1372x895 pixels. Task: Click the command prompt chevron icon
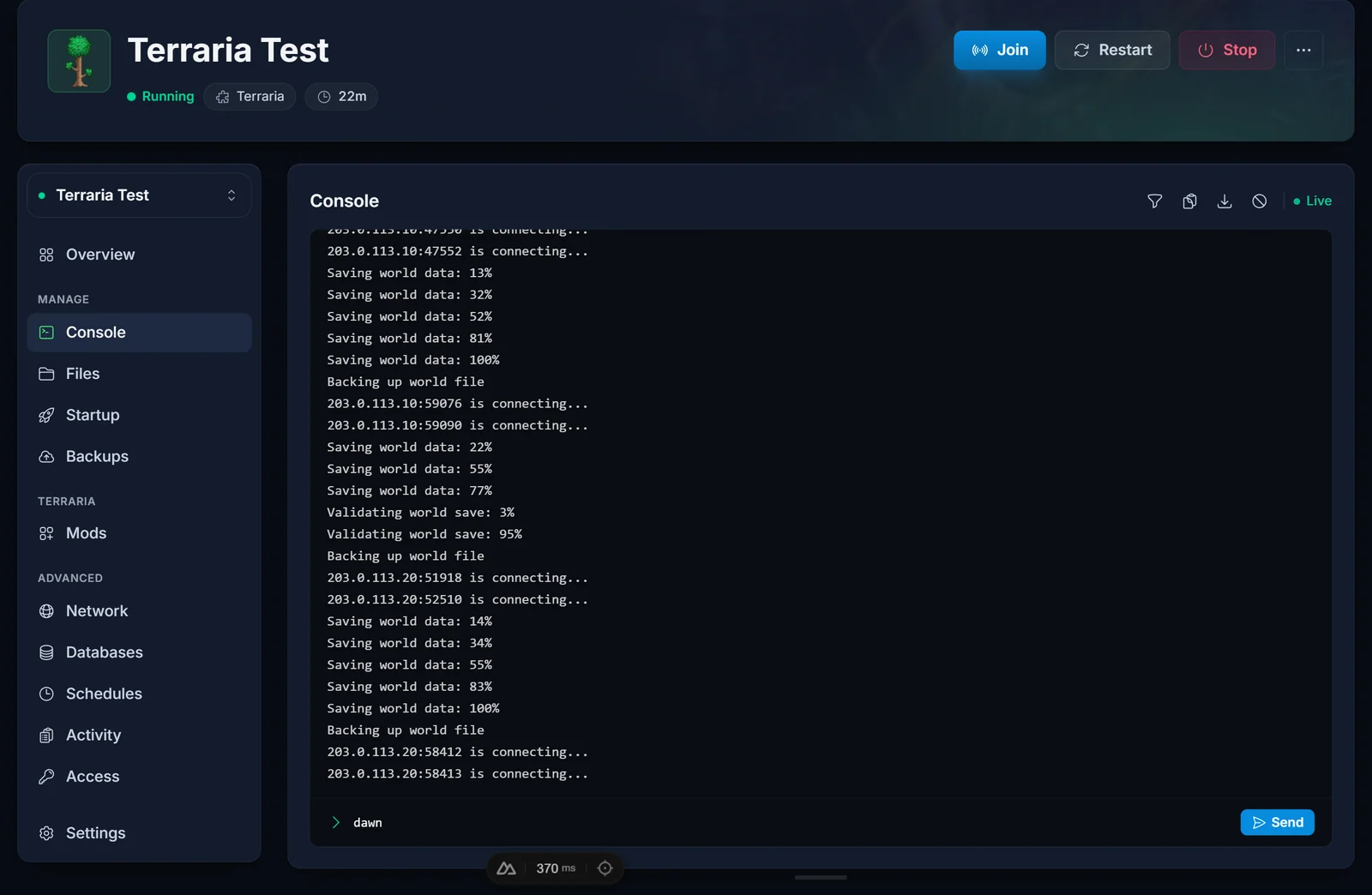click(x=335, y=823)
